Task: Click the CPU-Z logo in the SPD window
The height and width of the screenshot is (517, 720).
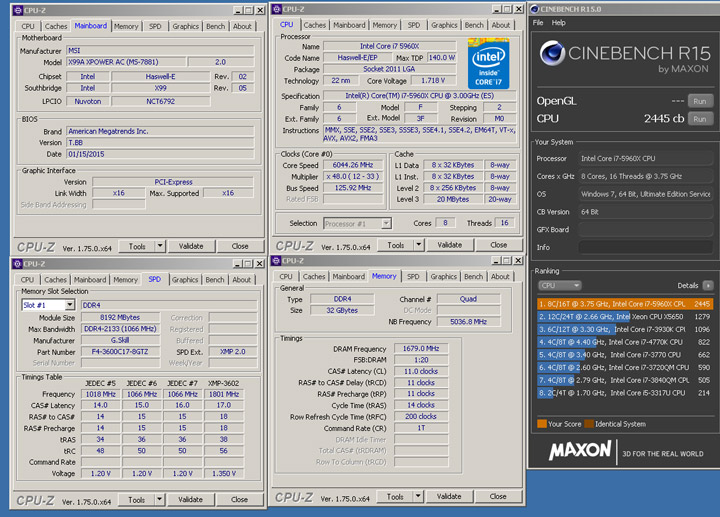Action: [x=35, y=499]
